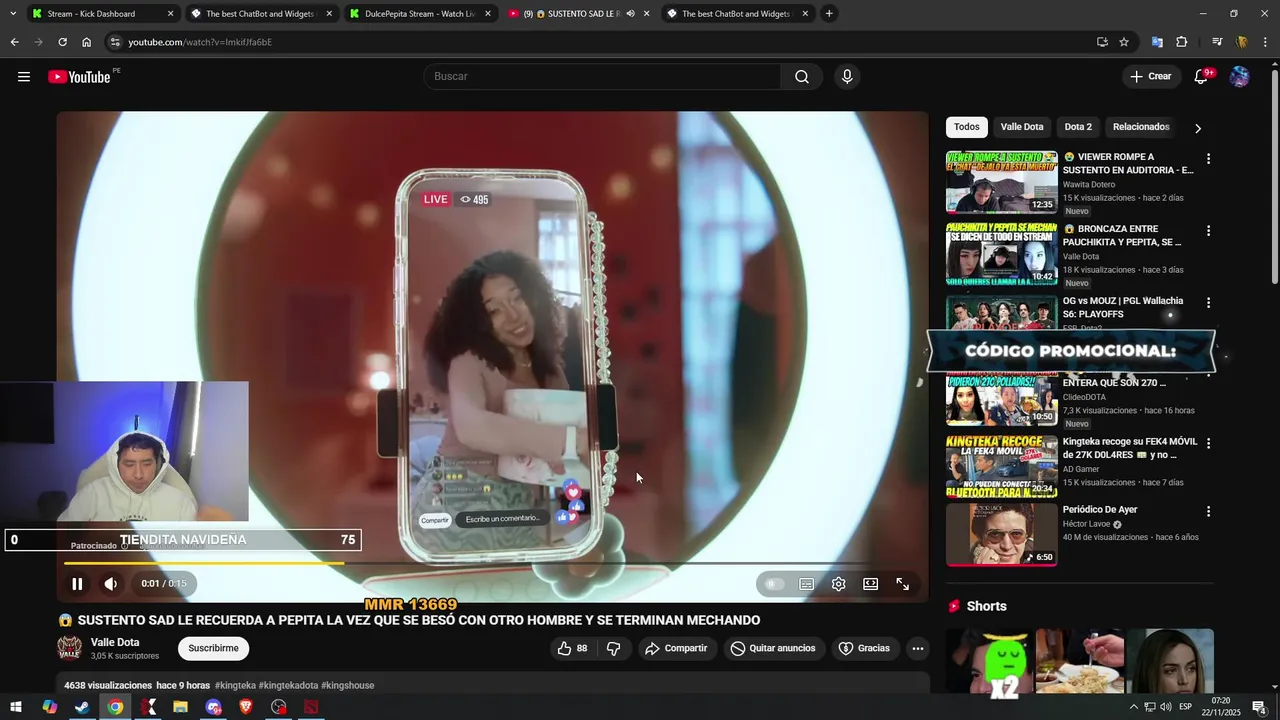The width and height of the screenshot is (1280, 720).
Task: Click Quitar anuncios button
Action: click(x=773, y=648)
